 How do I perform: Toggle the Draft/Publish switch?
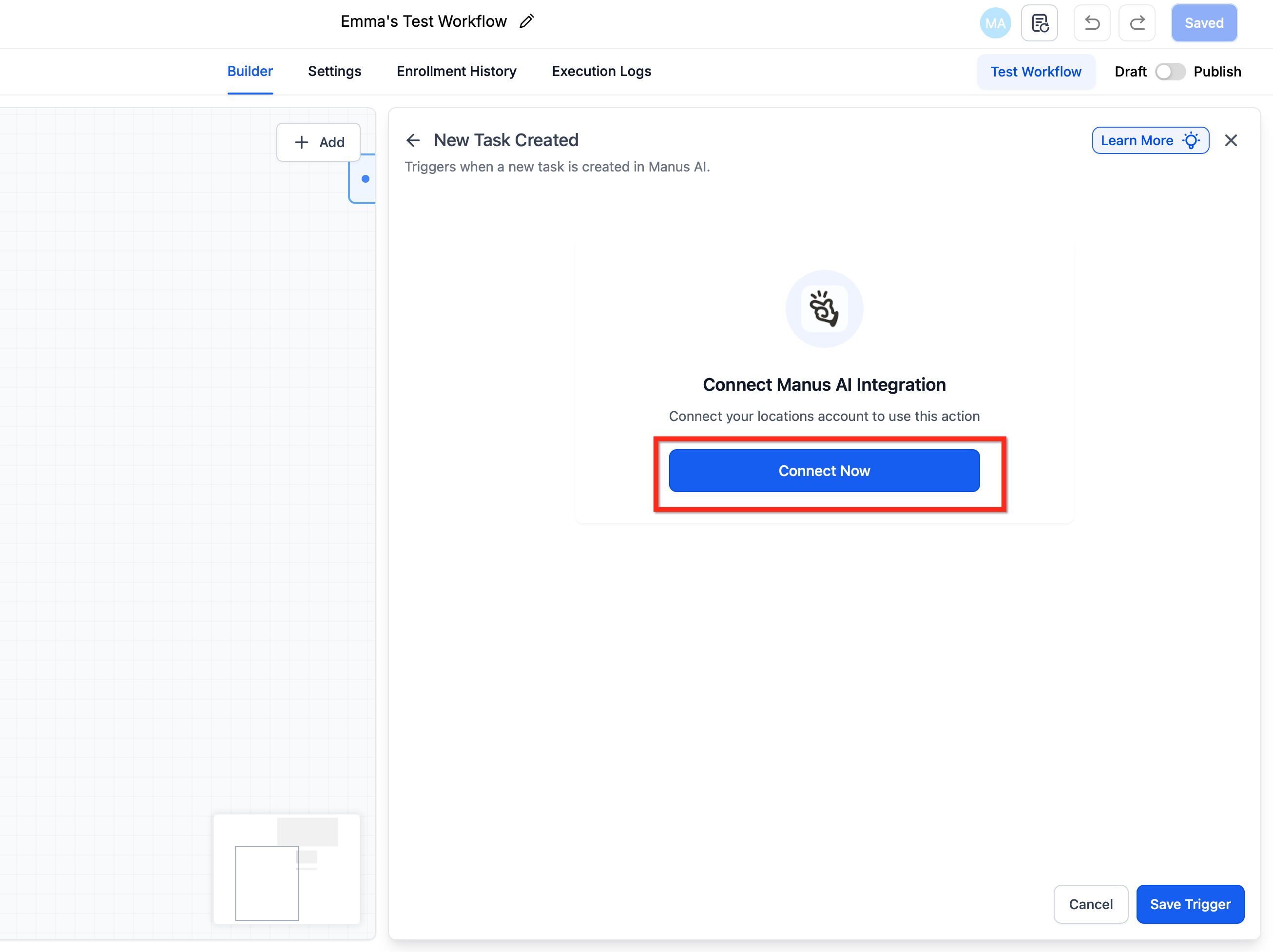(x=1169, y=72)
